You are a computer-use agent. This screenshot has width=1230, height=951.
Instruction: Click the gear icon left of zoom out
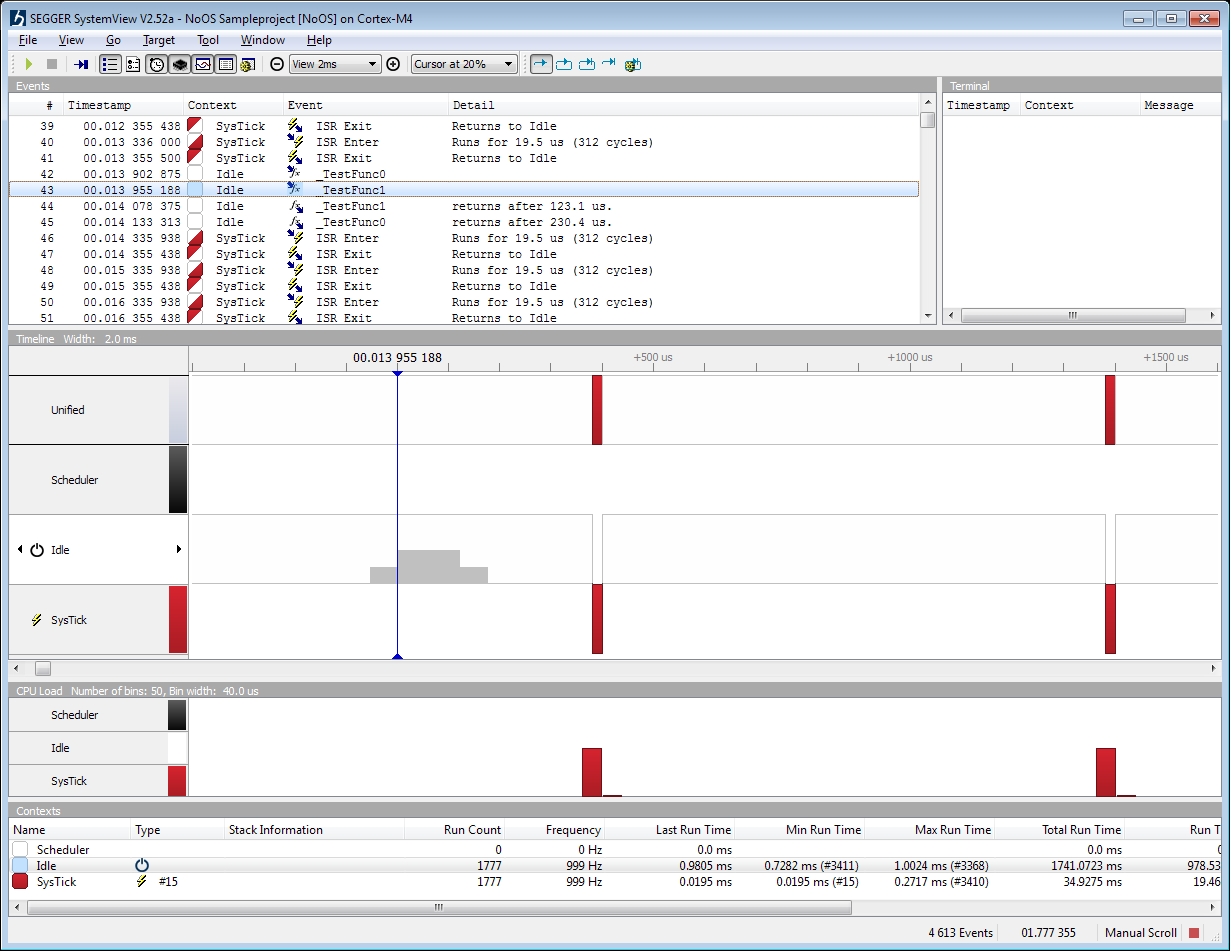tap(247, 64)
